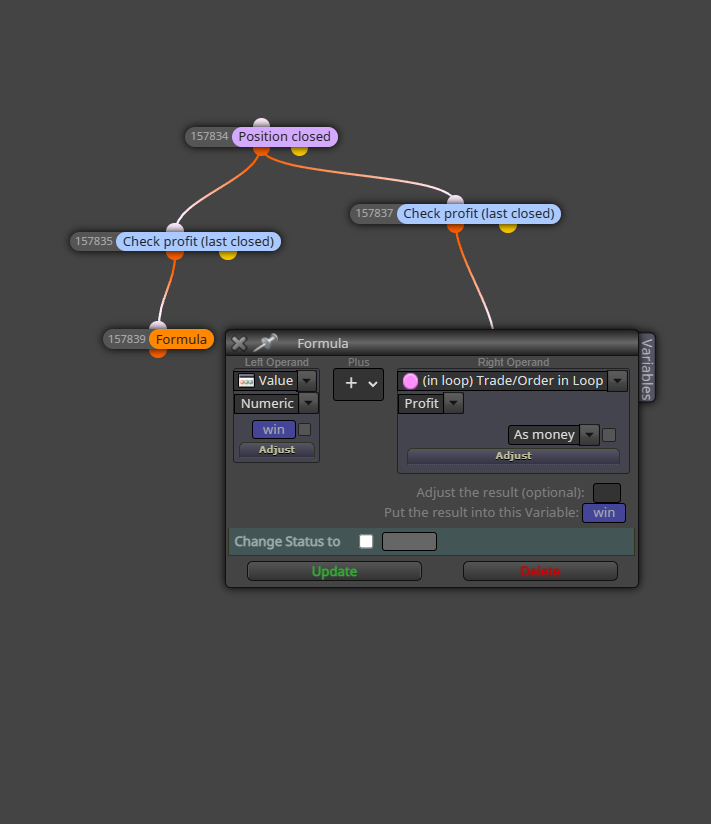
Task: Click the Right Operand Adjust button
Action: (513, 456)
